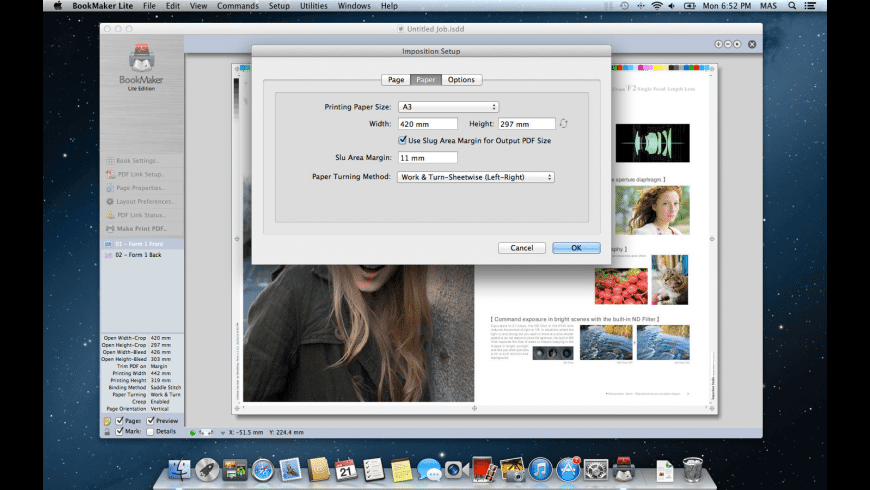Click the Layout Preferences gear icon
Viewport: 870px width, 490px height.
(x=108, y=201)
